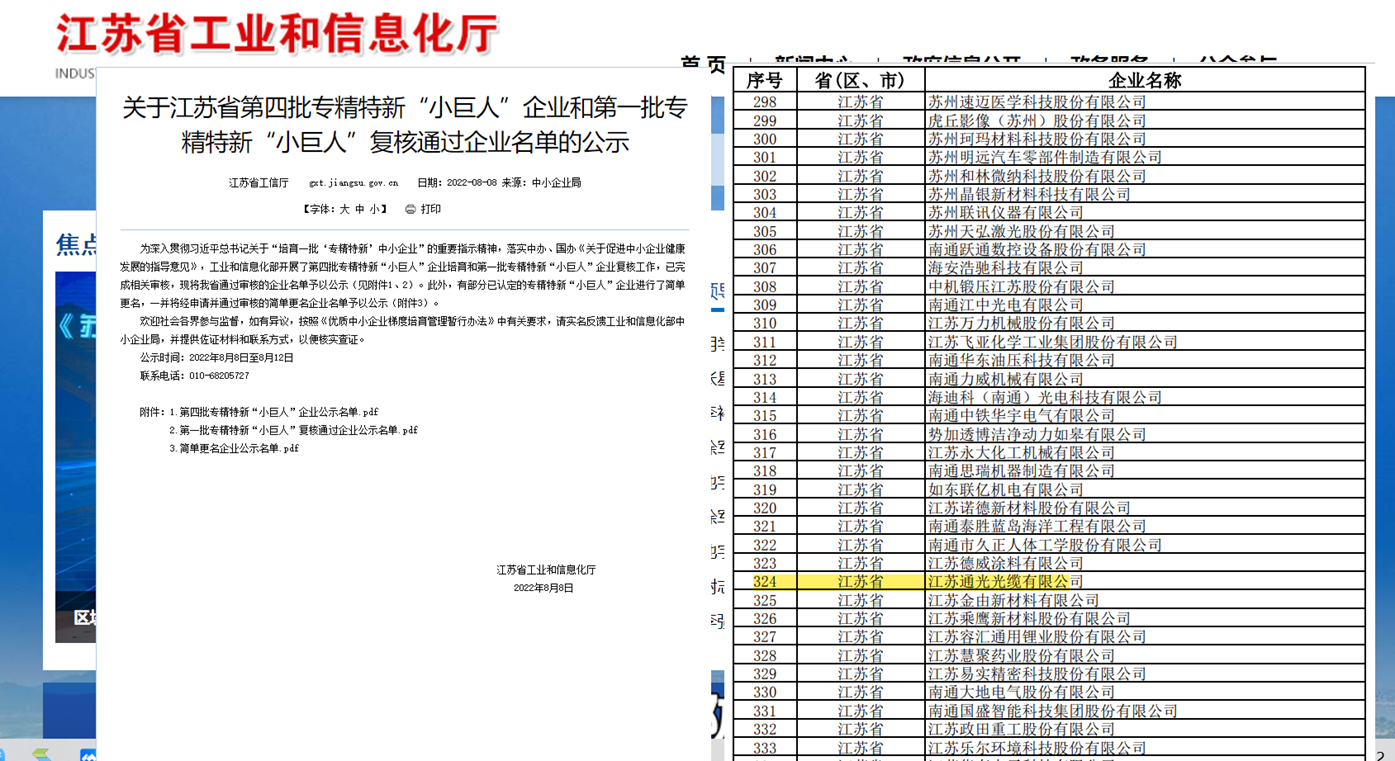Image resolution: width=1395 pixels, height=761 pixels.
Task: Set font size to 小 (small)
Action: pos(374,210)
